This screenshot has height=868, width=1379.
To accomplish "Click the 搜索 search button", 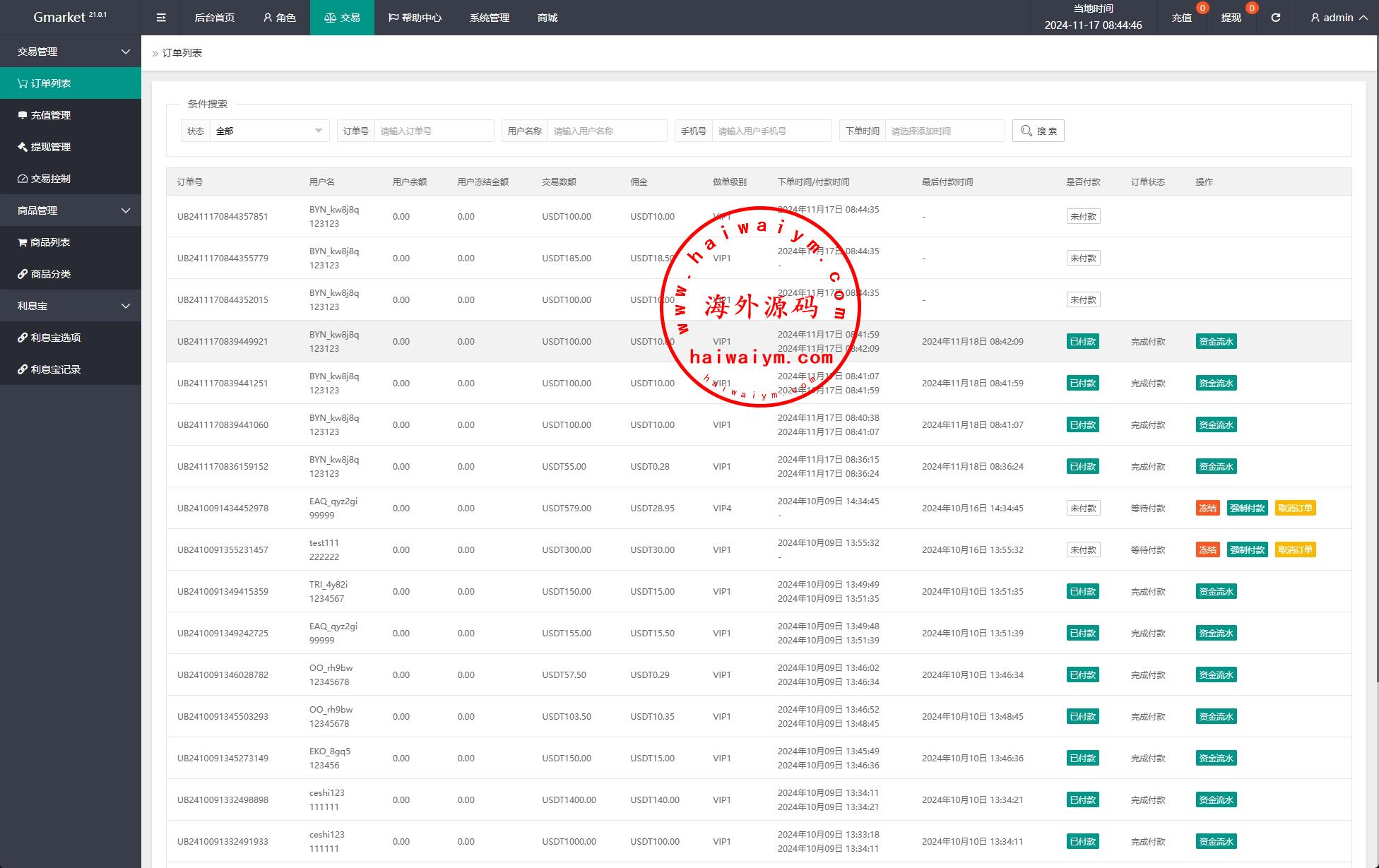I will (1038, 131).
